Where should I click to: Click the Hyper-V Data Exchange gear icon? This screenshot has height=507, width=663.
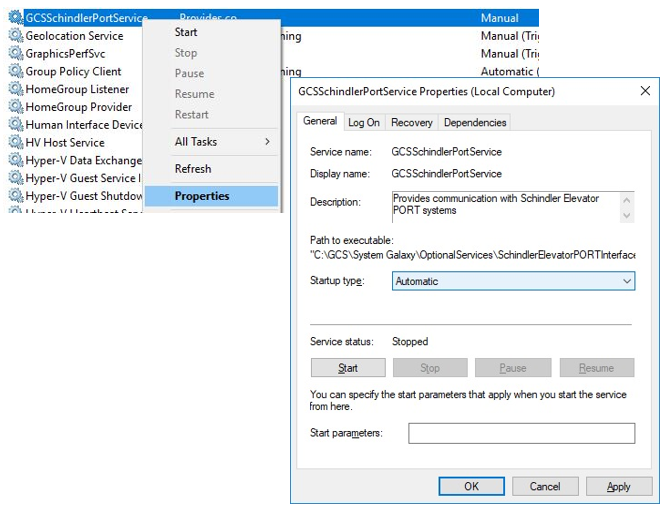pyautogui.click(x=16, y=160)
